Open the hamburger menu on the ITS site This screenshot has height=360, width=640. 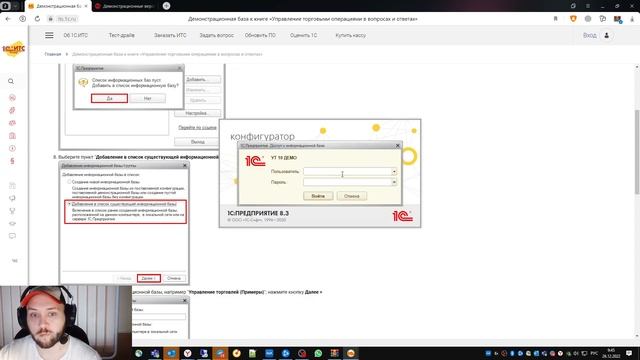tap(49, 35)
